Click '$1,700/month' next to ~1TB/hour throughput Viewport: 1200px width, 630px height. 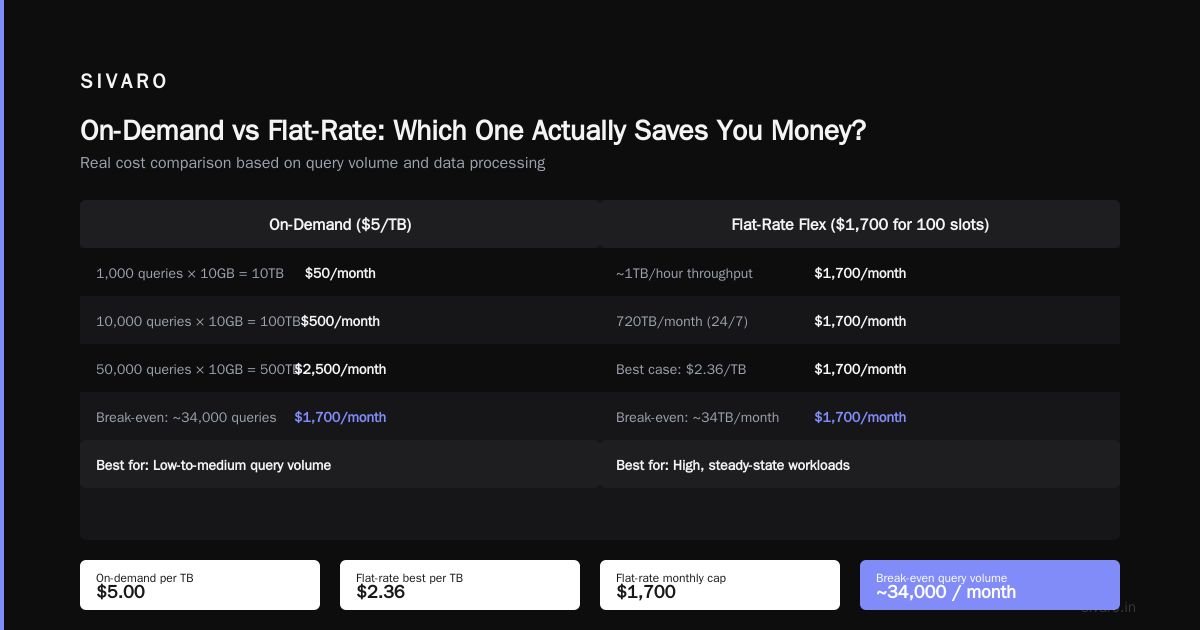[860, 273]
